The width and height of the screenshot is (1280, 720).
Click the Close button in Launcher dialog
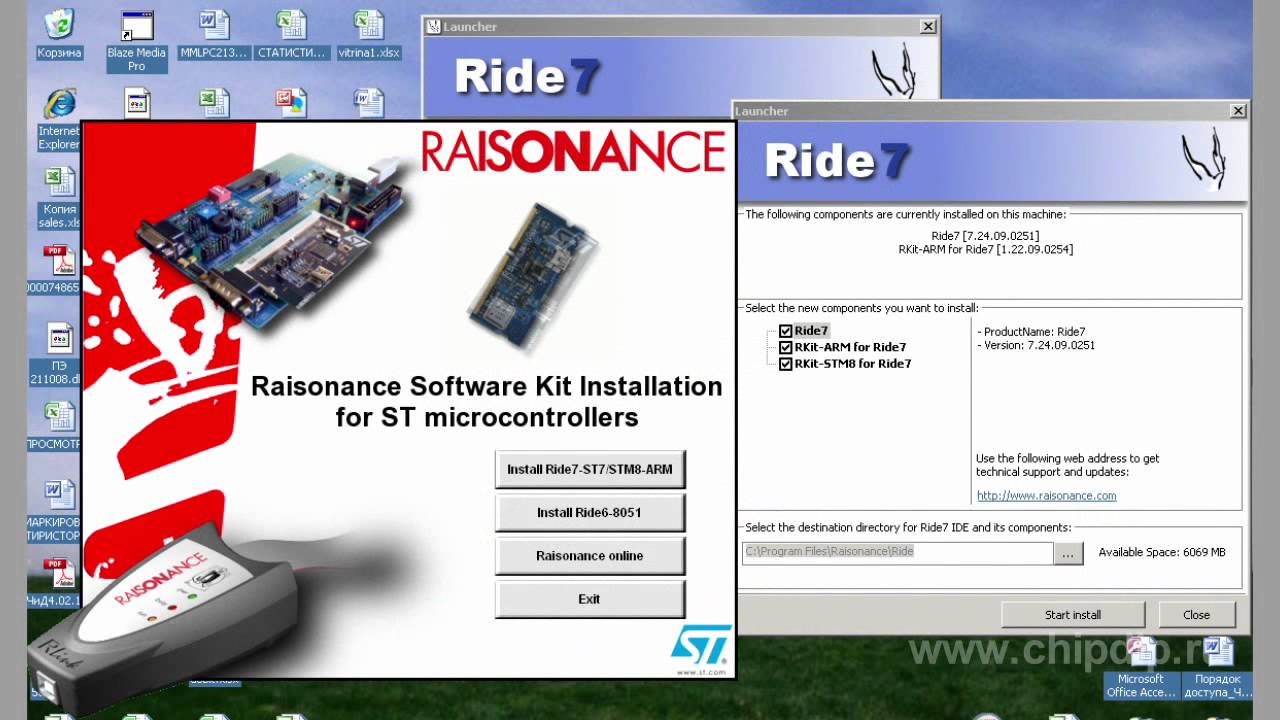pos(1197,615)
